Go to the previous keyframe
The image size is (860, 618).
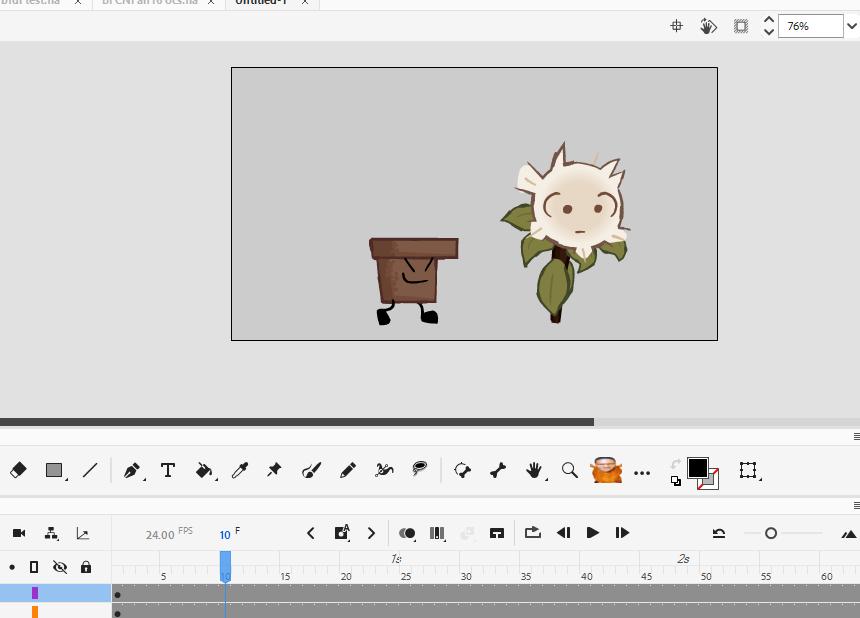[x=311, y=533]
